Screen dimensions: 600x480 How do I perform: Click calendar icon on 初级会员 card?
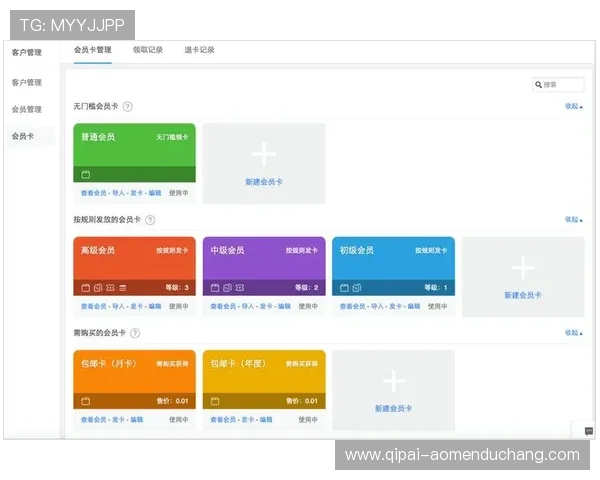coord(344,287)
